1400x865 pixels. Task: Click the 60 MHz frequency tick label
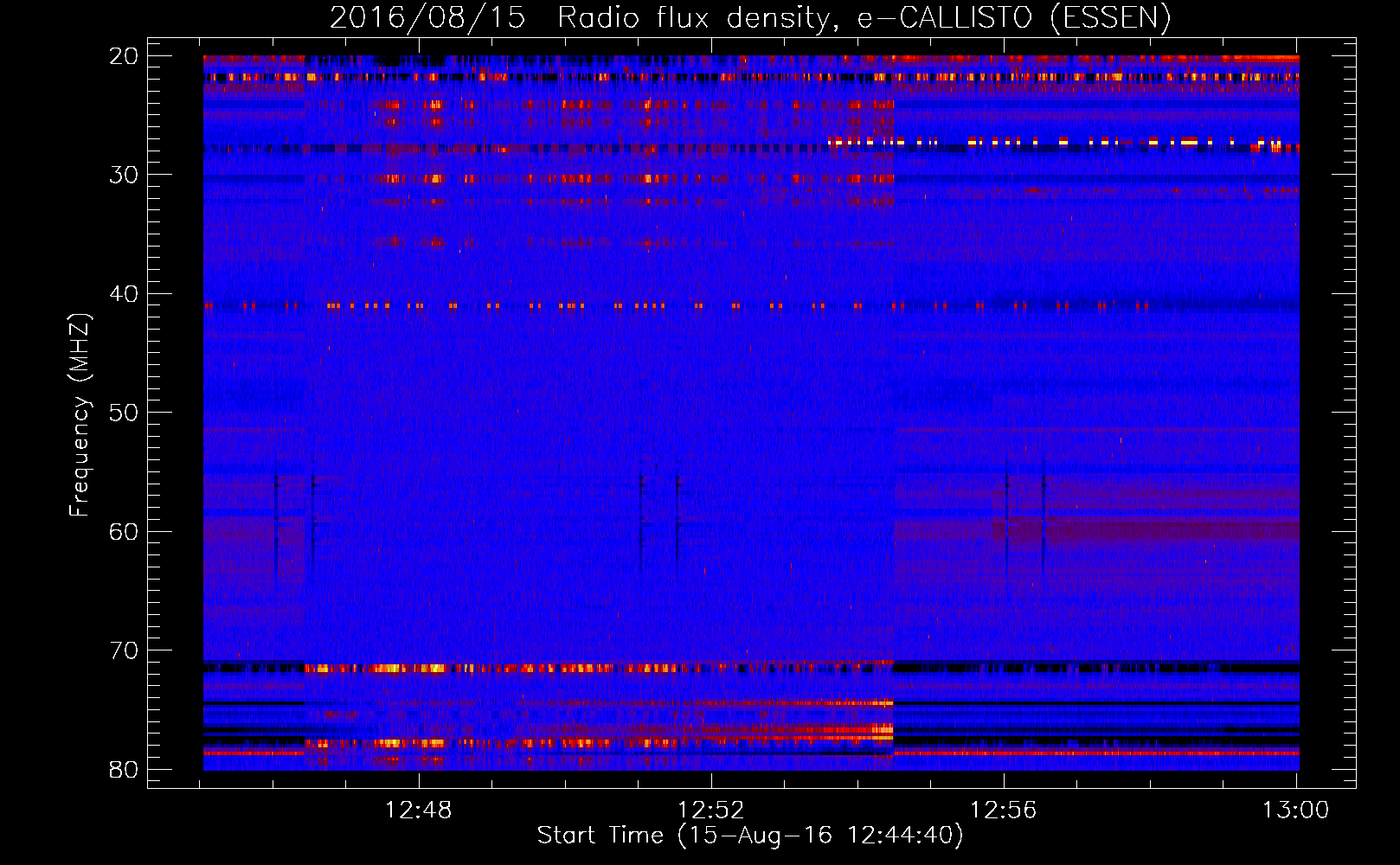tap(124, 531)
